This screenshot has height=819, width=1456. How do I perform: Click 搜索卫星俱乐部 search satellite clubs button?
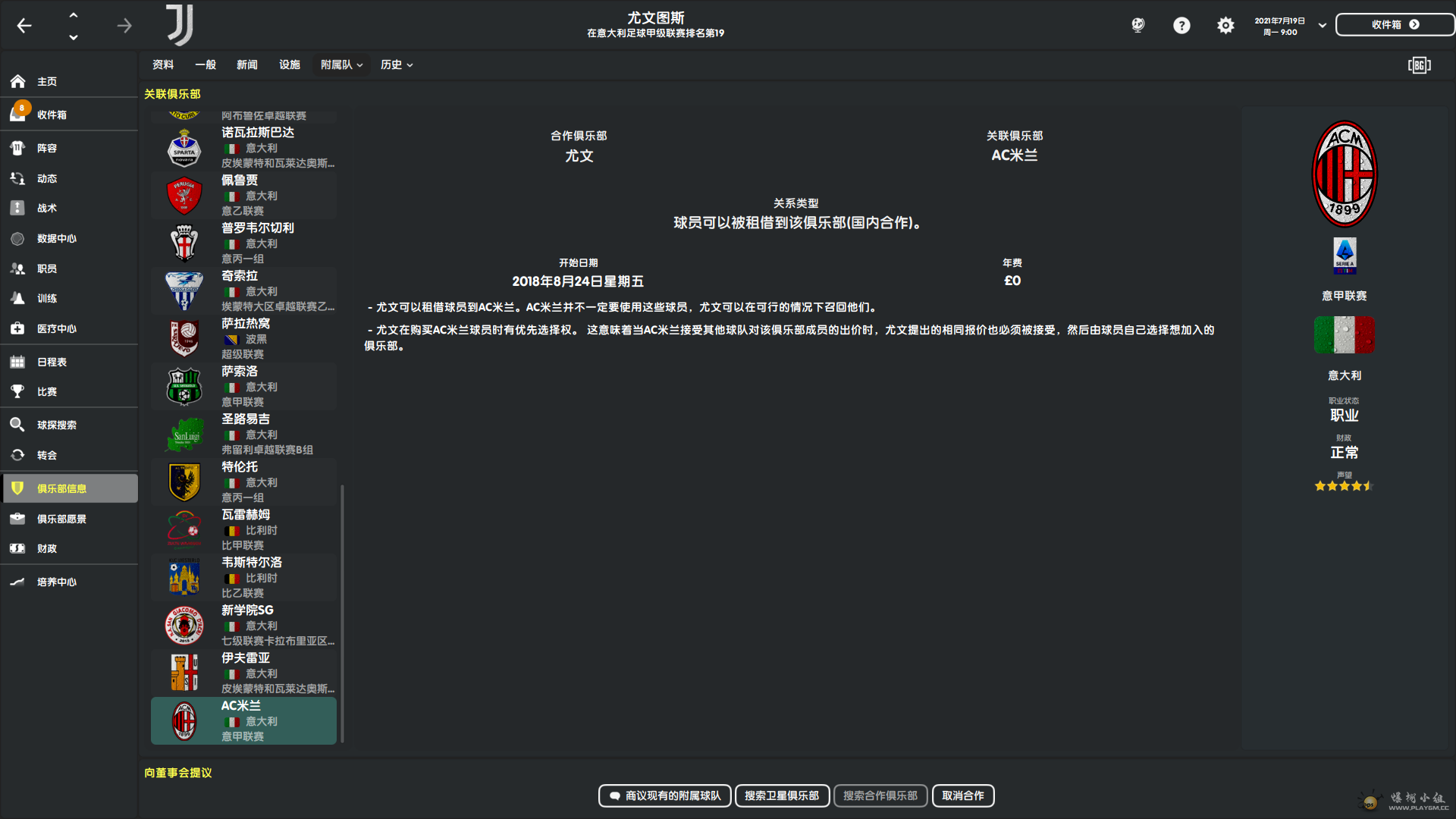[781, 795]
